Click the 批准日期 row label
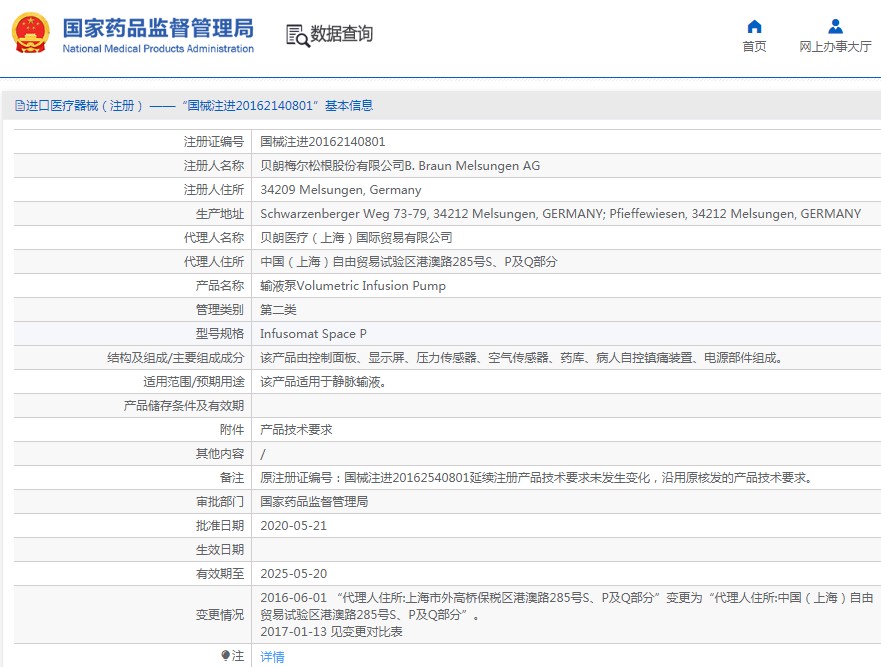The image size is (881, 667). (220, 526)
